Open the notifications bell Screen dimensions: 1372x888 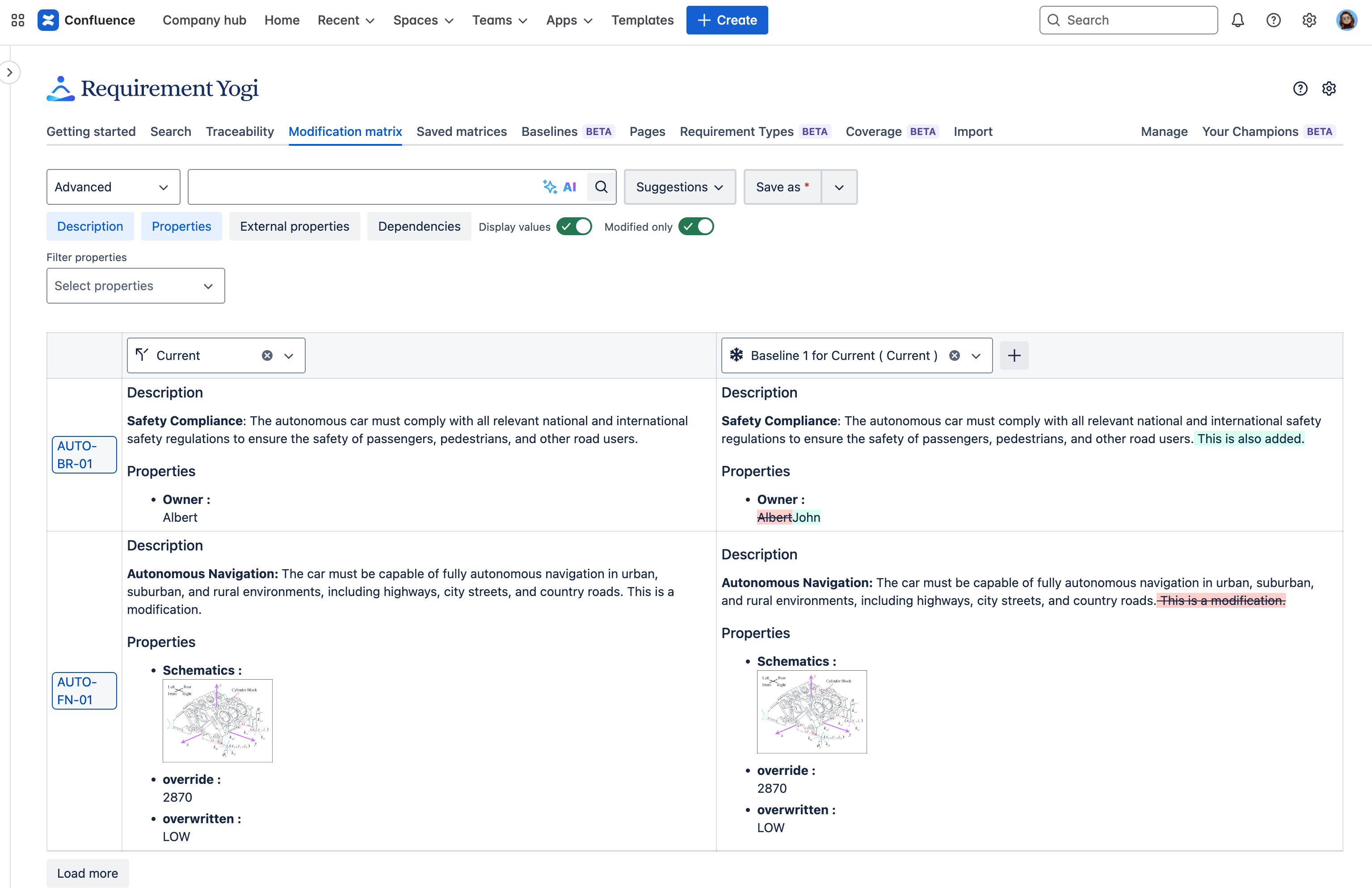1237,20
